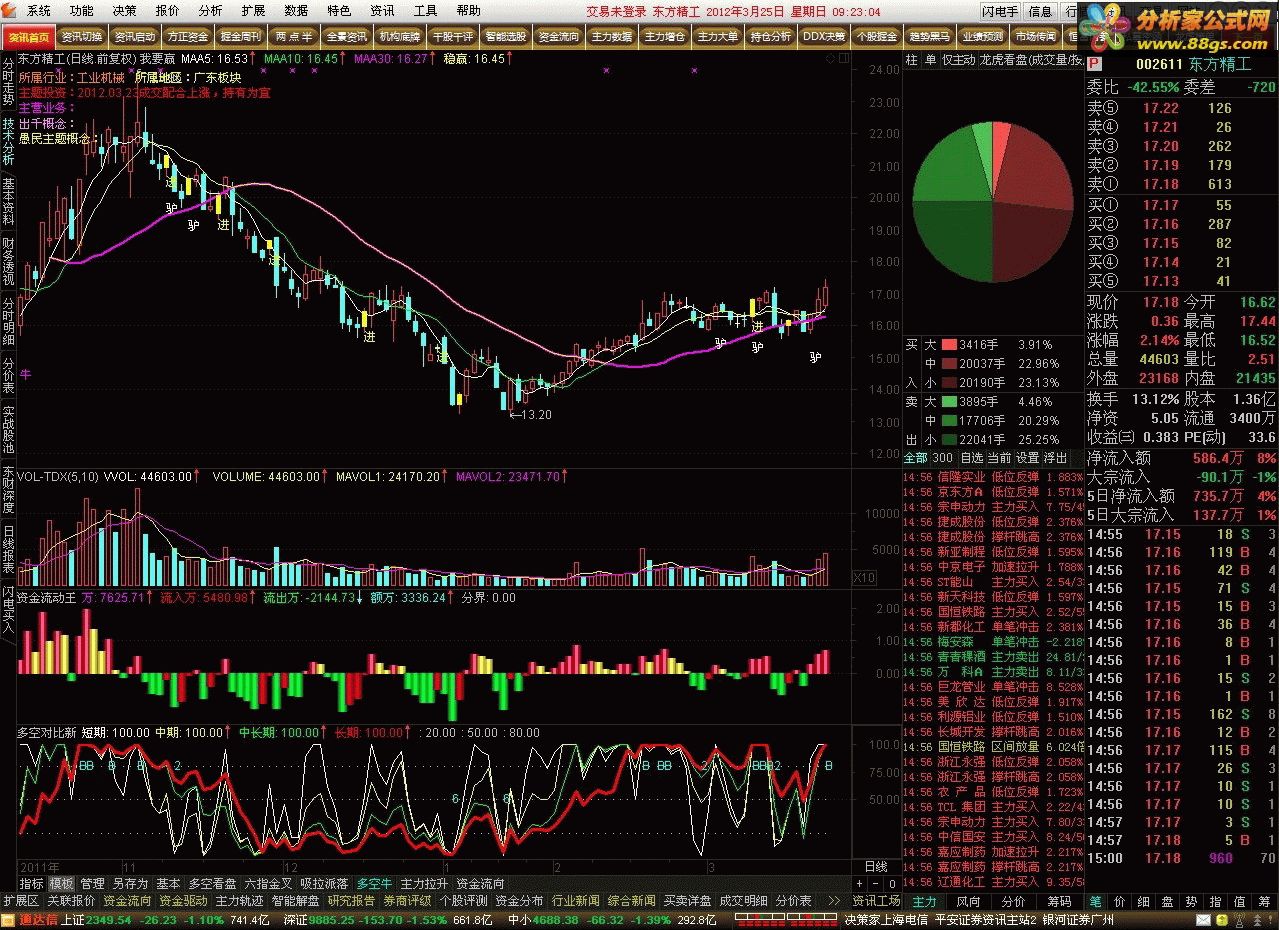
Task: Open the 分析 menu
Action: pyautogui.click(x=211, y=11)
